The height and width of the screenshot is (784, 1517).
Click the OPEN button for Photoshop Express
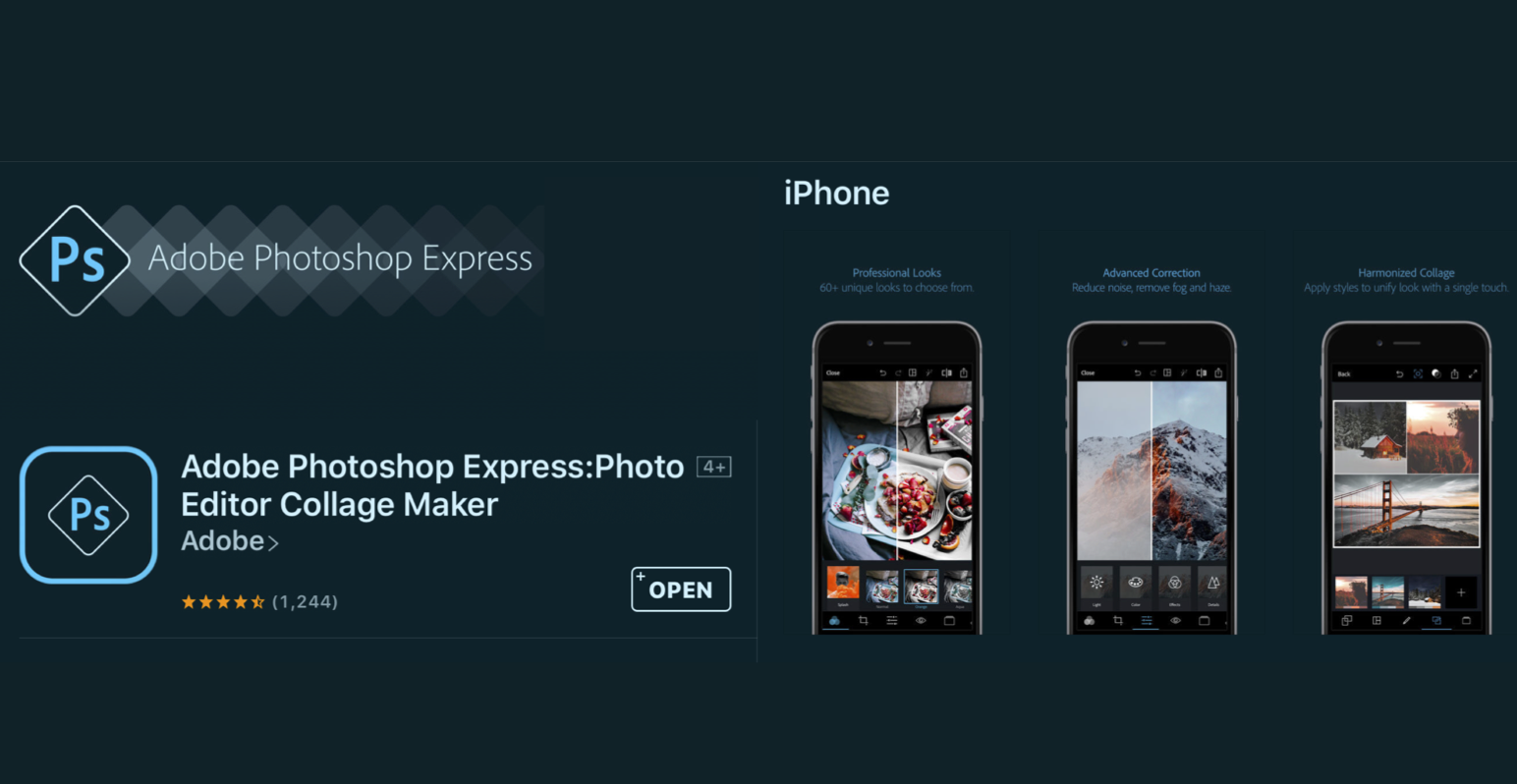681,589
